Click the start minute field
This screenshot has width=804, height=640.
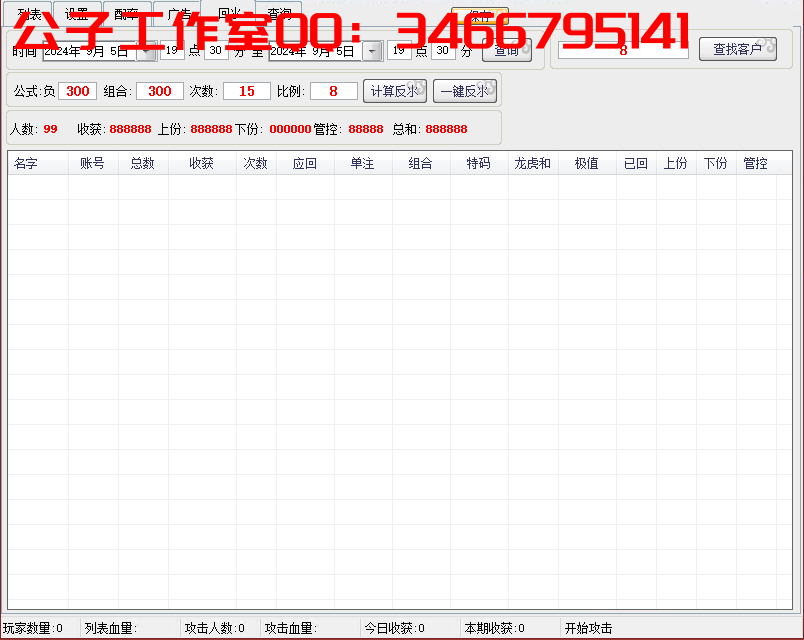(x=216, y=50)
